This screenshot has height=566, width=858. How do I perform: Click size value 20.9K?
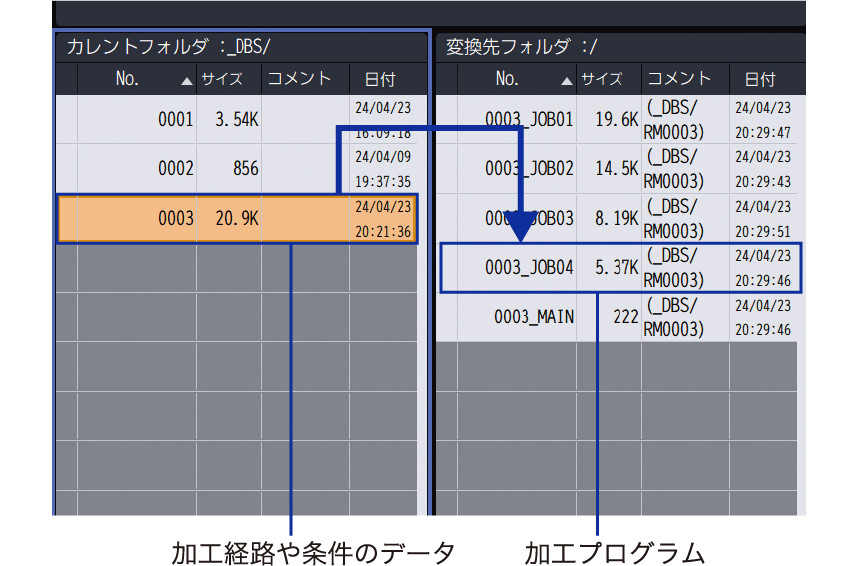coord(236,218)
